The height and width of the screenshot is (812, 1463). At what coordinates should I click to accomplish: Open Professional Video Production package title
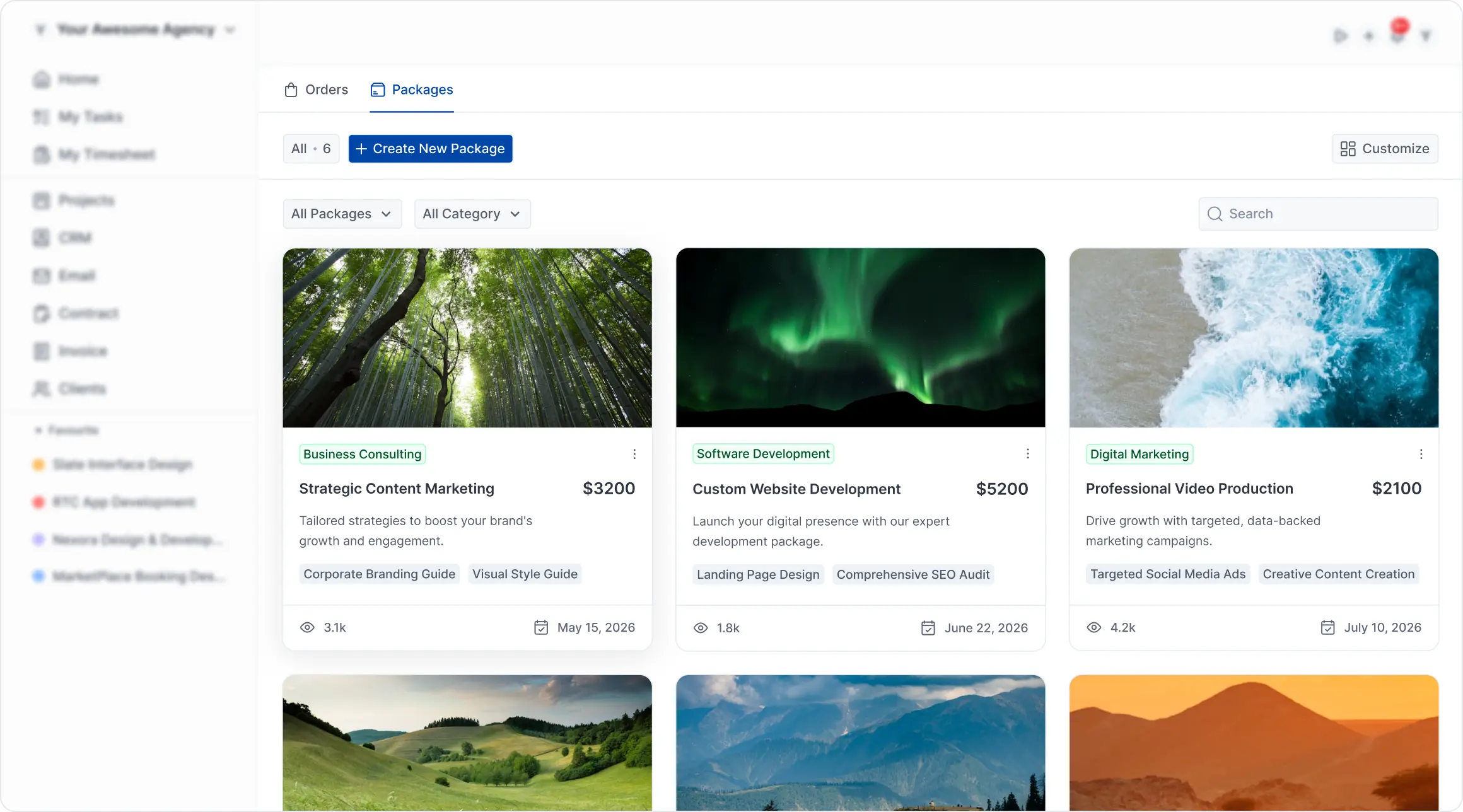point(1189,489)
